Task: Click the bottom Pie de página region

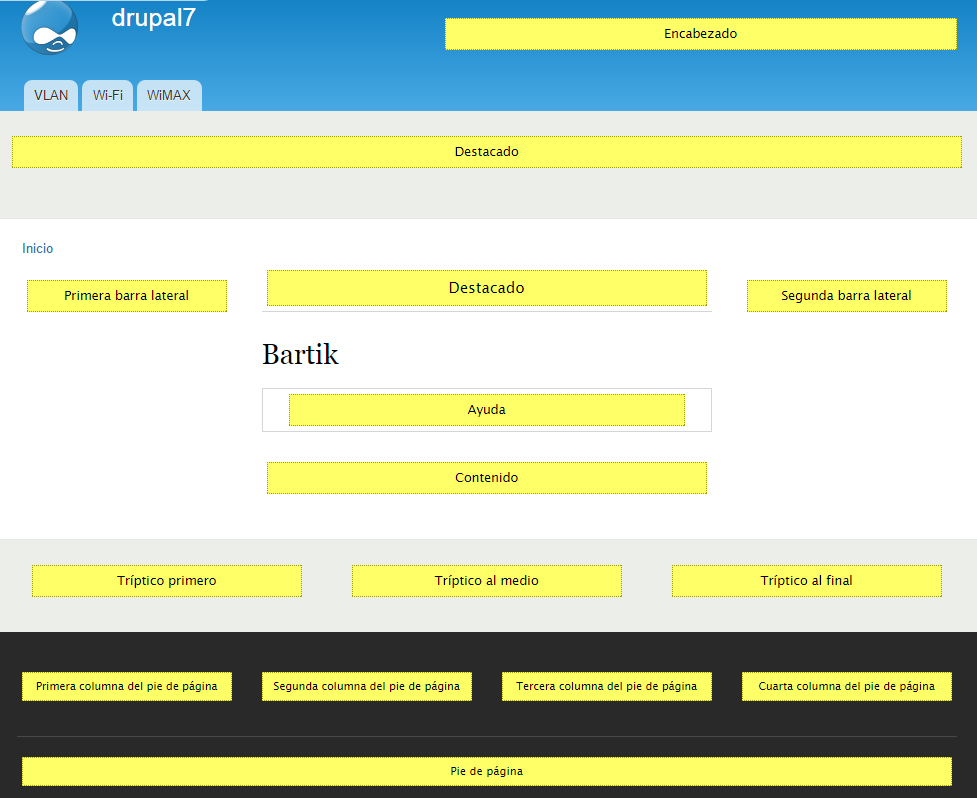Action: click(487, 771)
